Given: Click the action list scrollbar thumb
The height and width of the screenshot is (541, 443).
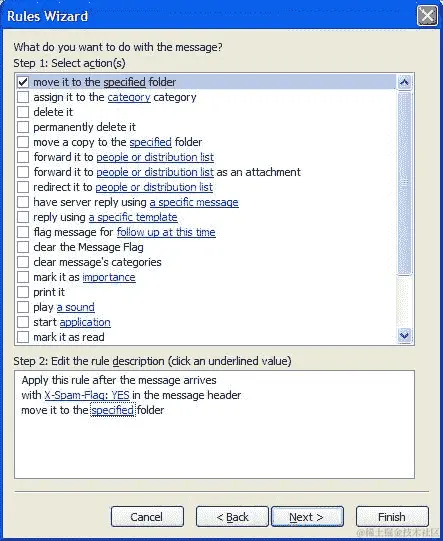Looking at the screenshot, I should [404, 183].
